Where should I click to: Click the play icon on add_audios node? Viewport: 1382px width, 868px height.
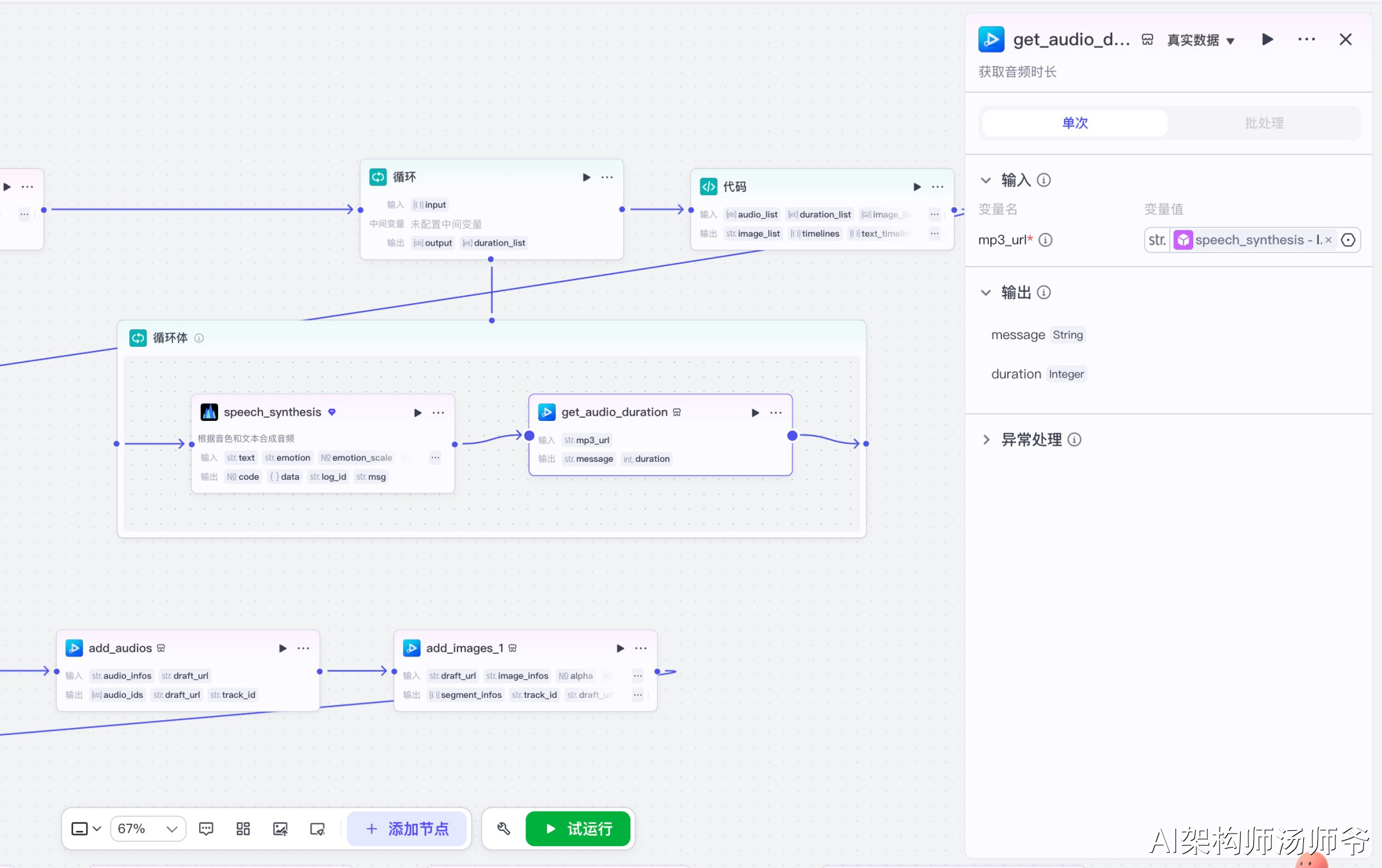[283, 648]
